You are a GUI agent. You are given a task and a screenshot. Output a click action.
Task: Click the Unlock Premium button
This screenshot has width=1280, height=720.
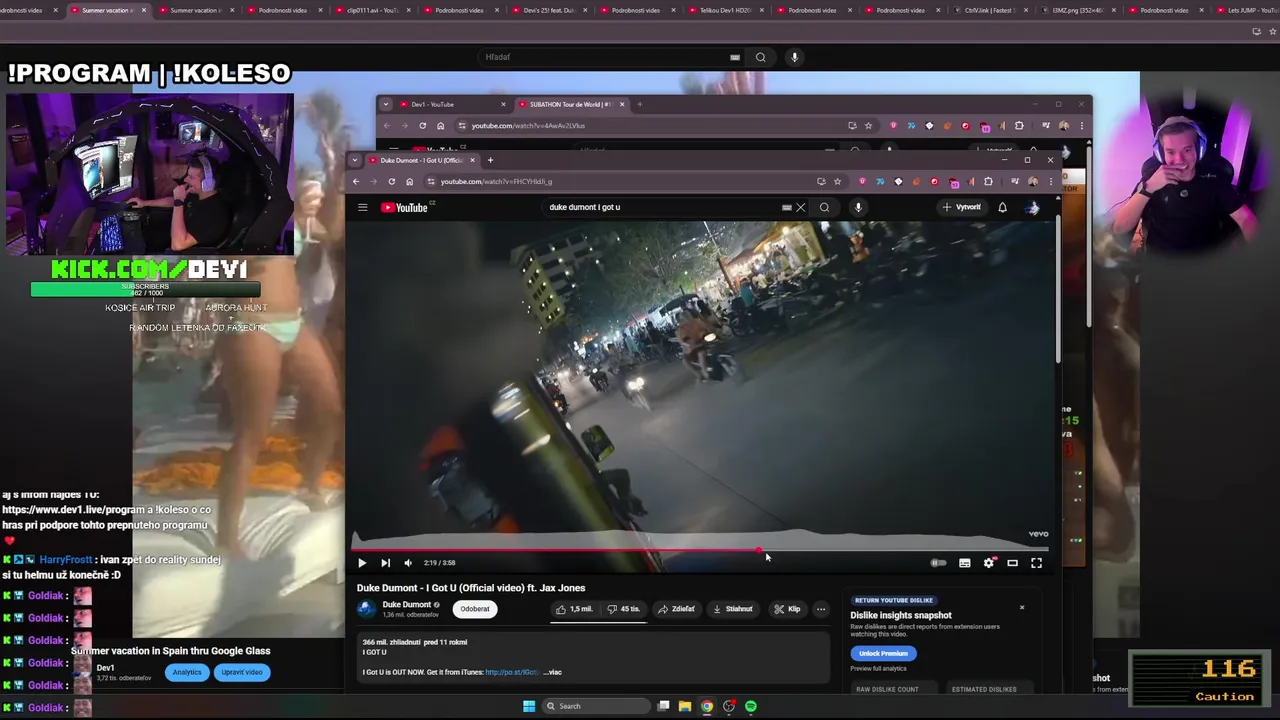pyautogui.click(x=883, y=653)
